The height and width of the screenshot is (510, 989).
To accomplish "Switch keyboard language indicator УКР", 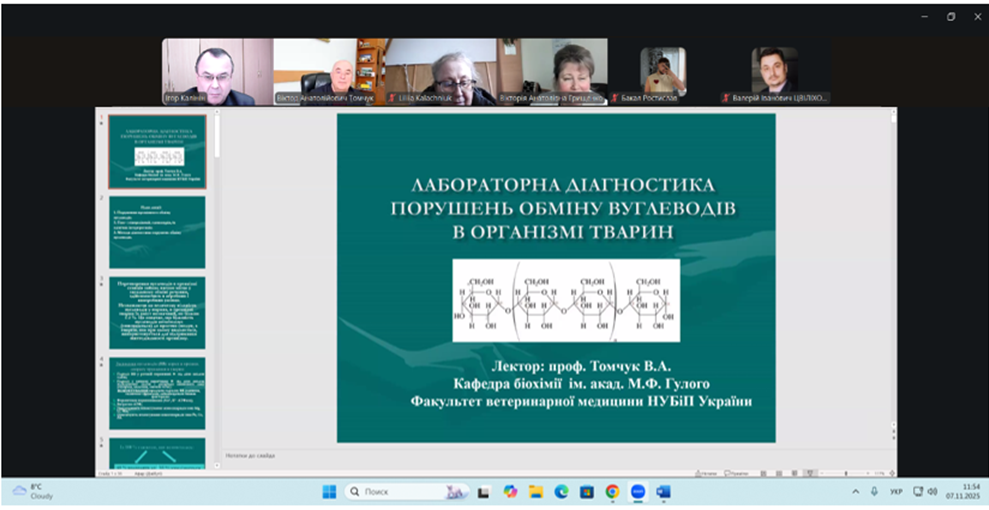I will tap(895, 492).
